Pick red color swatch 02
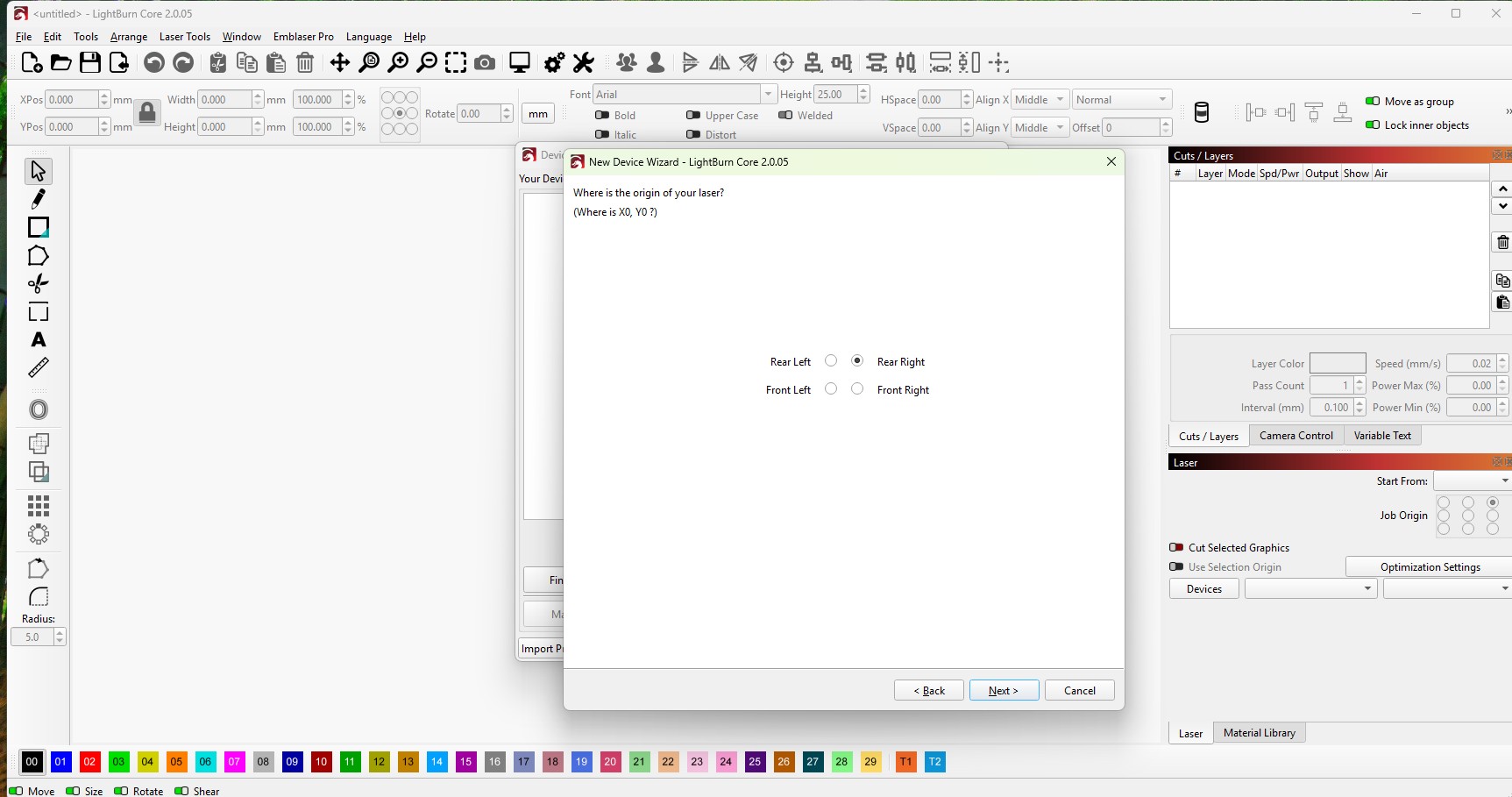The height and width of the screenshot is (797, 1512). pos(89,762)
